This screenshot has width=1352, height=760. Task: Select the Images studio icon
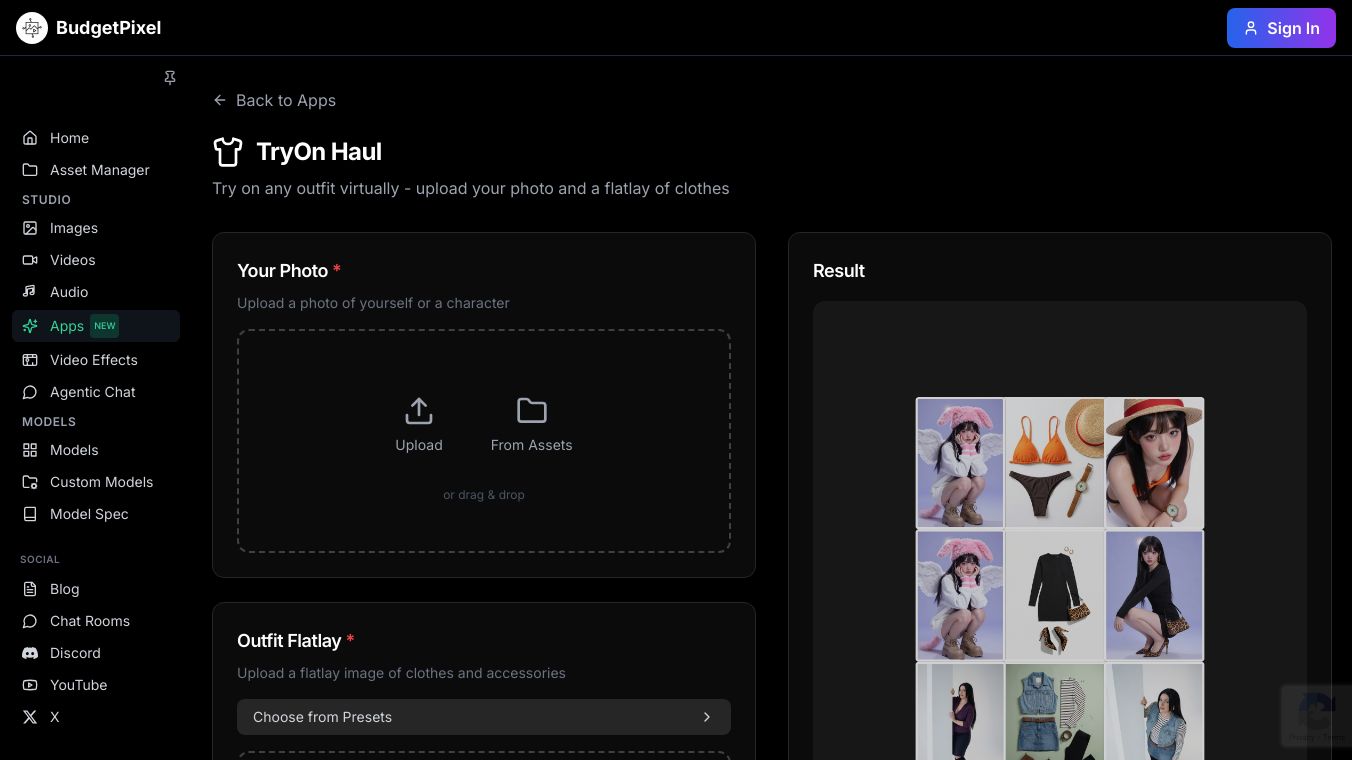click(x=30, y=228)
